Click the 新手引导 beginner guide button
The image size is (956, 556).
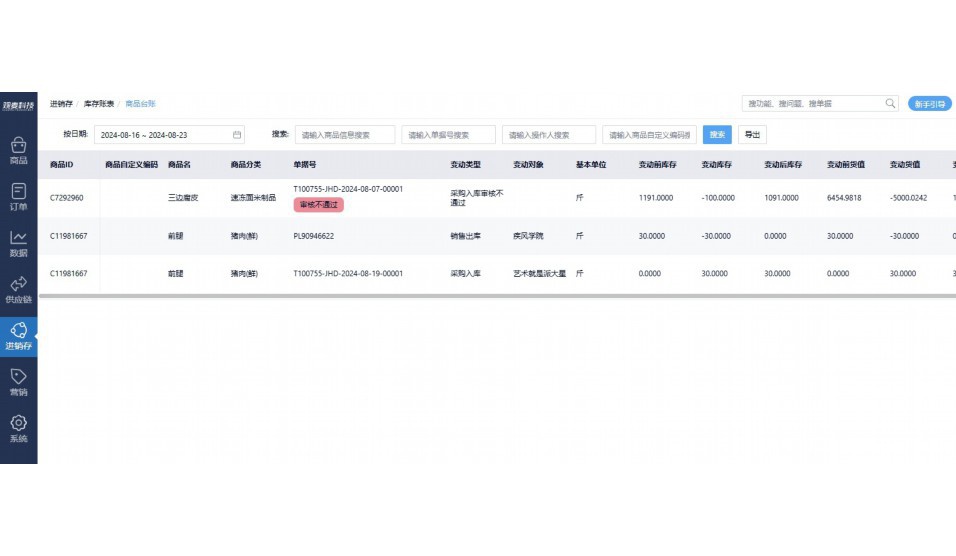(x=929, y=104)
